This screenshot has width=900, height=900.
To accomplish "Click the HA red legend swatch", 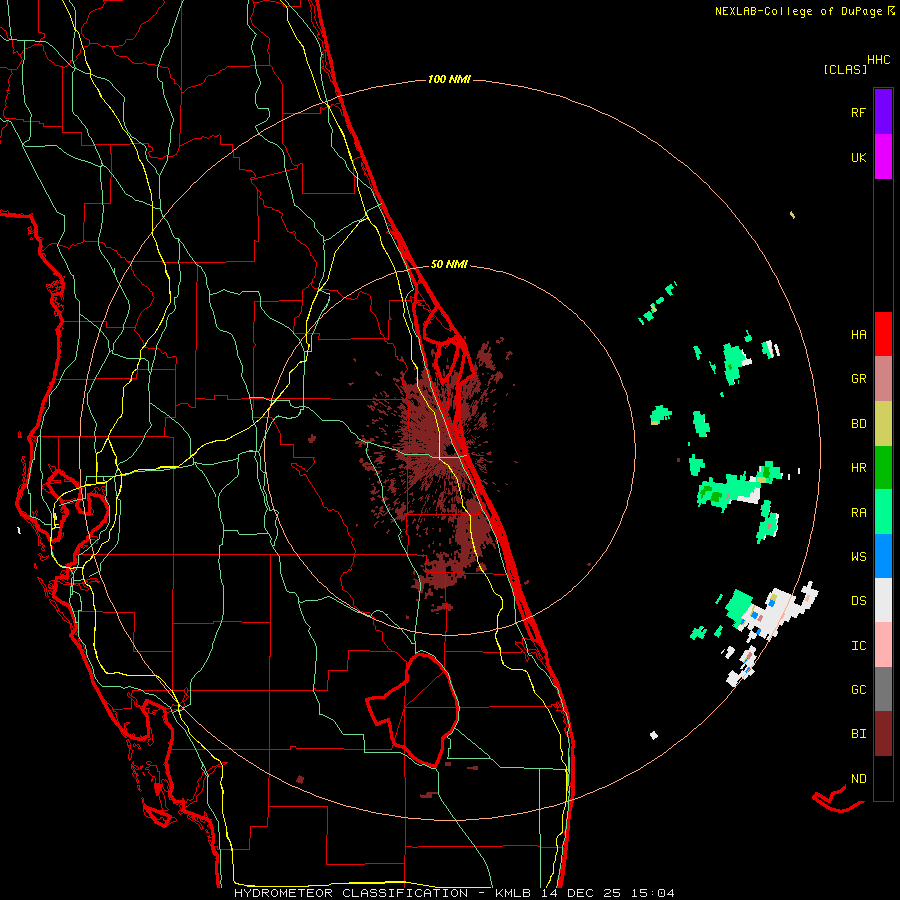I will click(x=883, y=334).
